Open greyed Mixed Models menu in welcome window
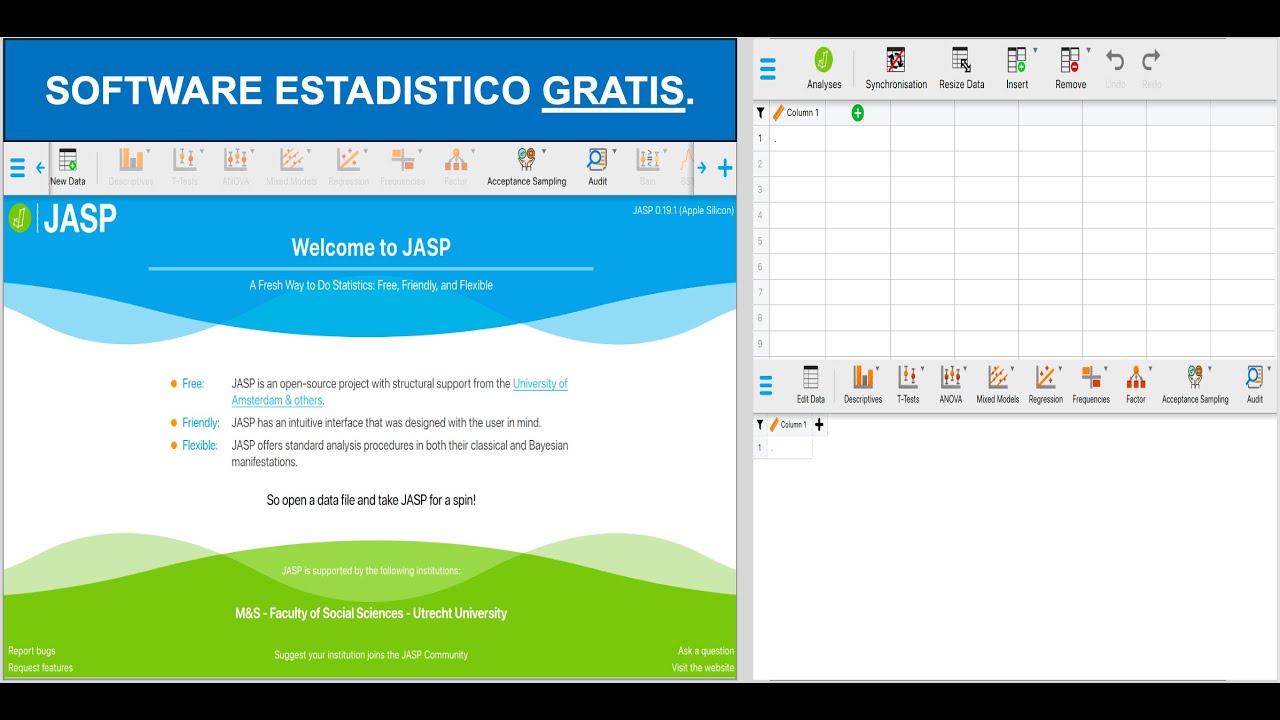The width and height of the screenshot is (1280, 720). pyautogui.click(x=291, y=167)
